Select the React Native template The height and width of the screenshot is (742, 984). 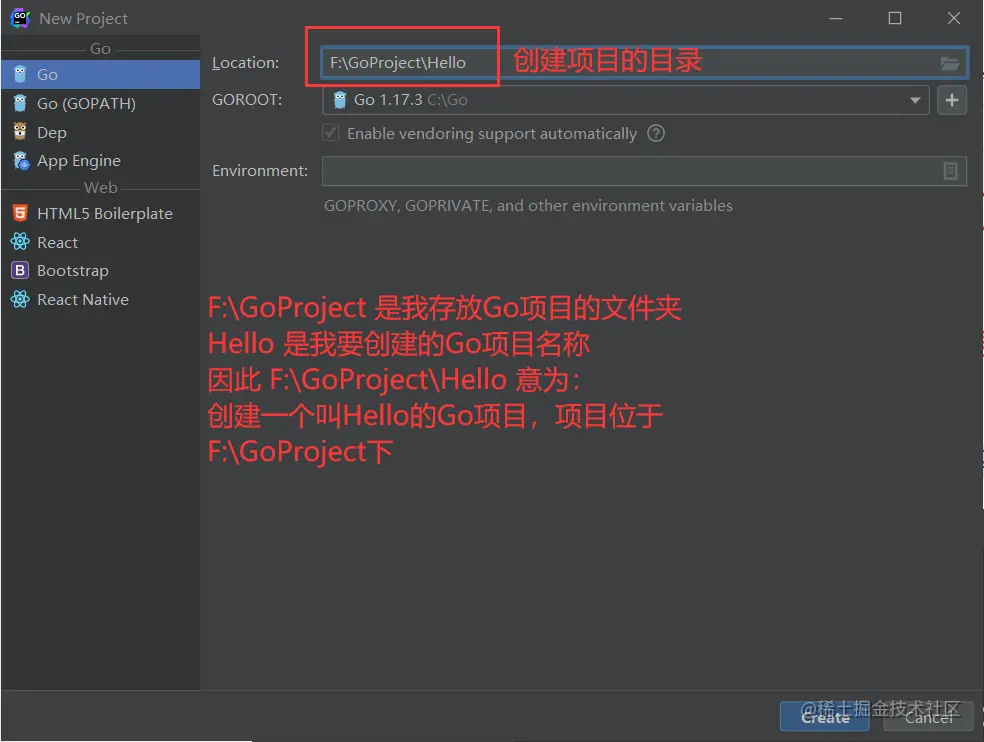100,299
